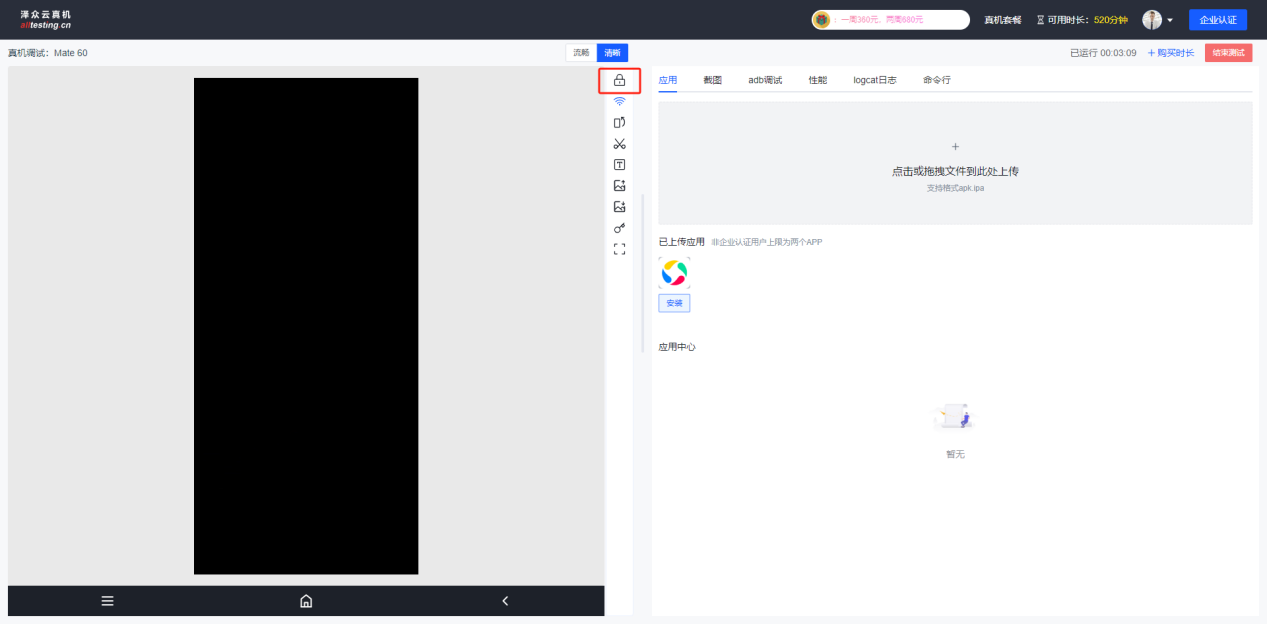
Task: Click the key icon in sidebar
Action: [619, 228]
